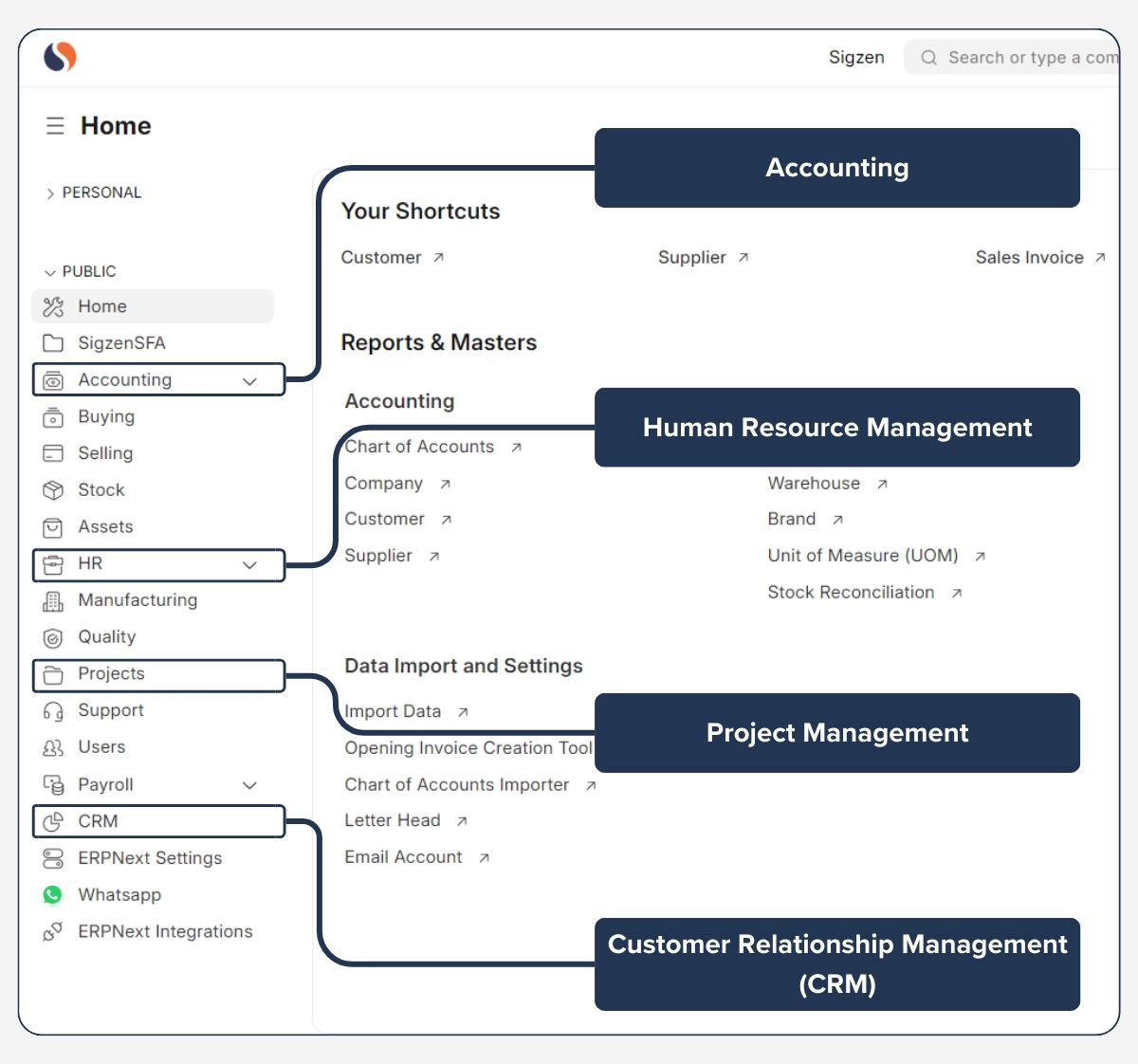Open the hamburger menu beside Home
The image size is (1138, 1064).
tap(54, 125)
